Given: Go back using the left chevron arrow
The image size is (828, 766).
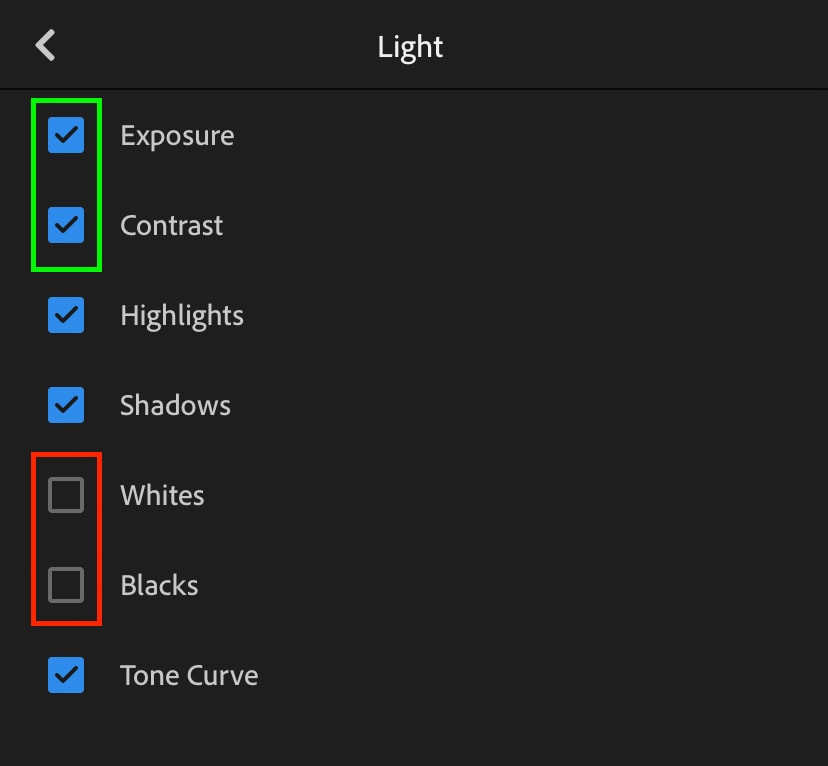Looking at the screenshot, I should 45,45.
